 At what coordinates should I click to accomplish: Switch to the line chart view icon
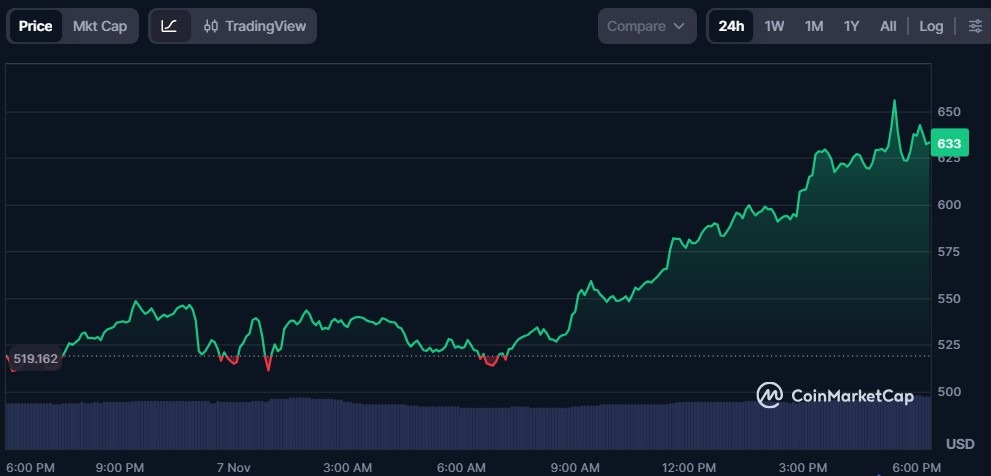[169, 26]
